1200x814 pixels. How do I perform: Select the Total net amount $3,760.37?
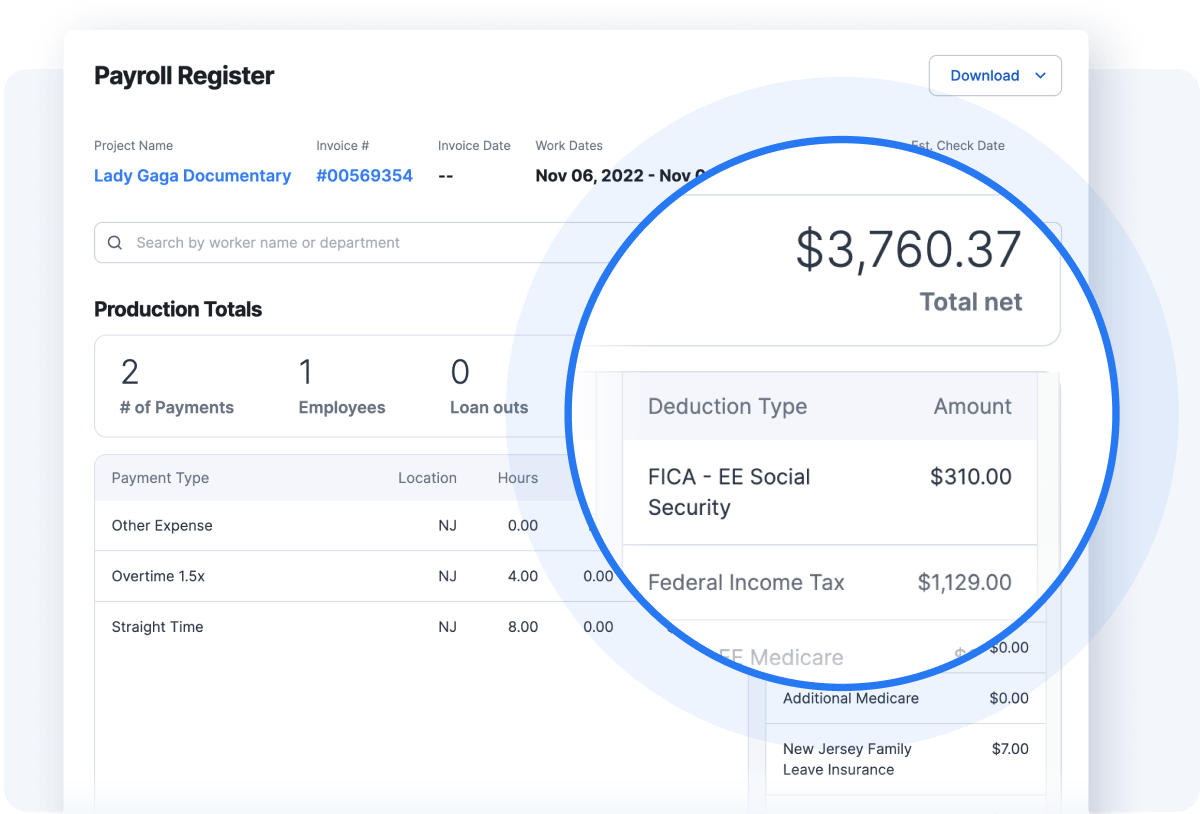pos(908,249)
